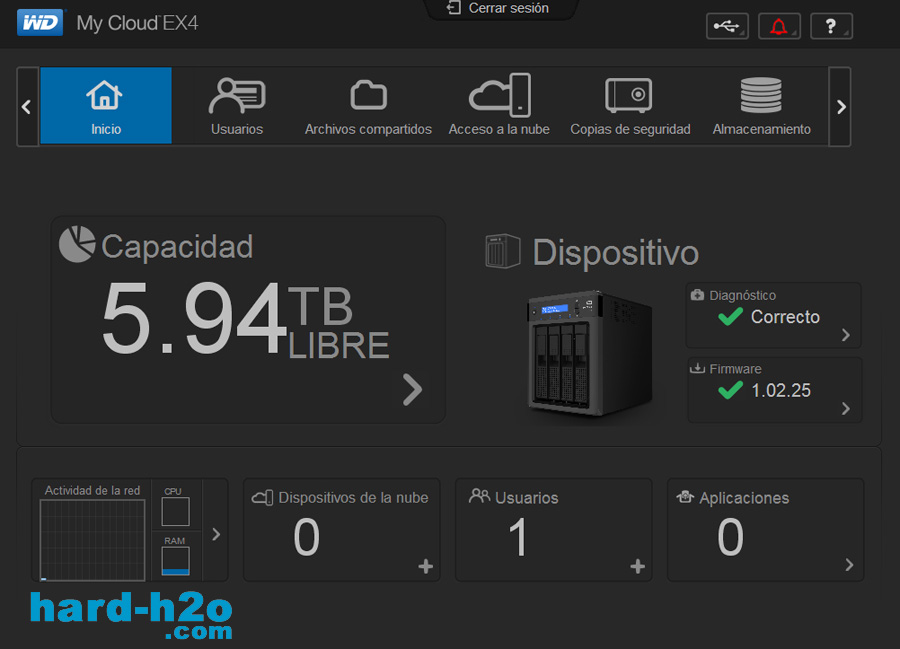Click the 5.94 TB LIBRE capacity value
Image resolution: width=900 pixels, height=649 pixels.
(x=245, y=320)
